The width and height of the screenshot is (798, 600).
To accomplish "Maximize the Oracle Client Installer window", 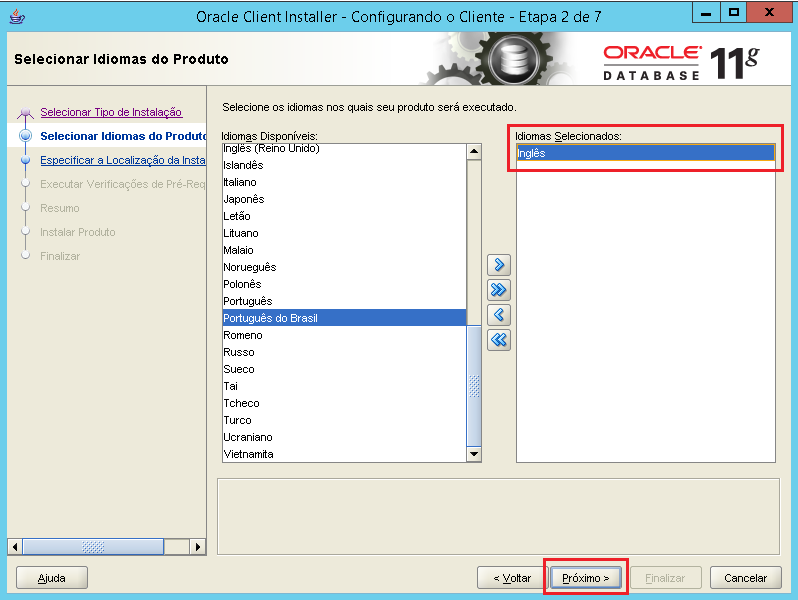I will (x=733, y=13).
